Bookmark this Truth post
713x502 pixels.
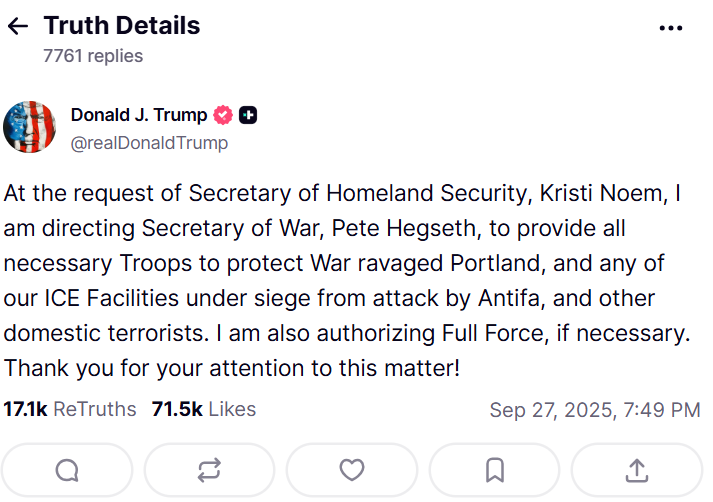point(494,470)
